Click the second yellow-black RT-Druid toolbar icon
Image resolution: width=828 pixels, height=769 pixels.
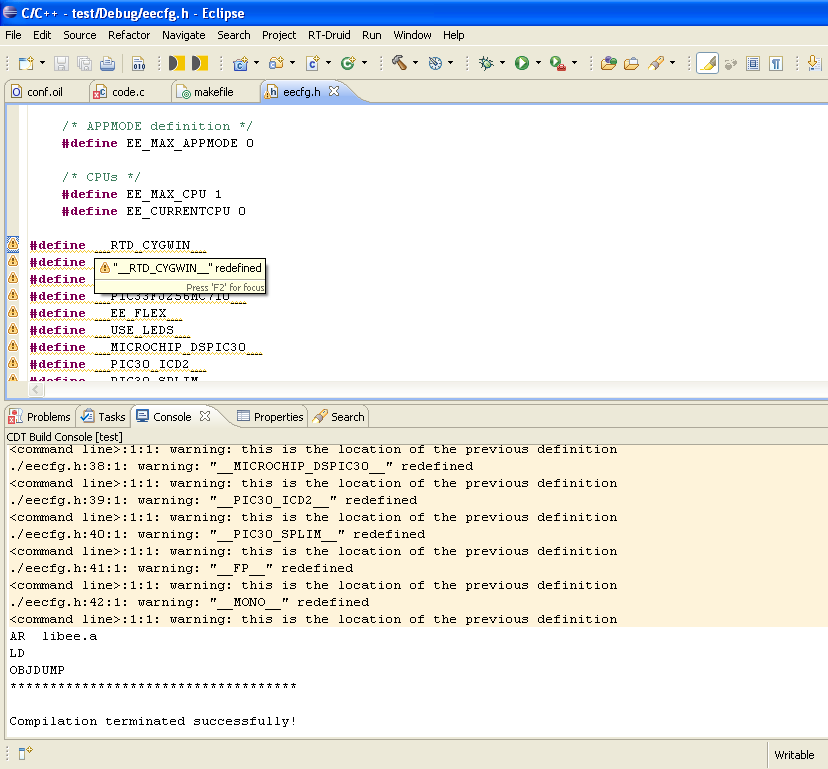[x=200, y=63]
